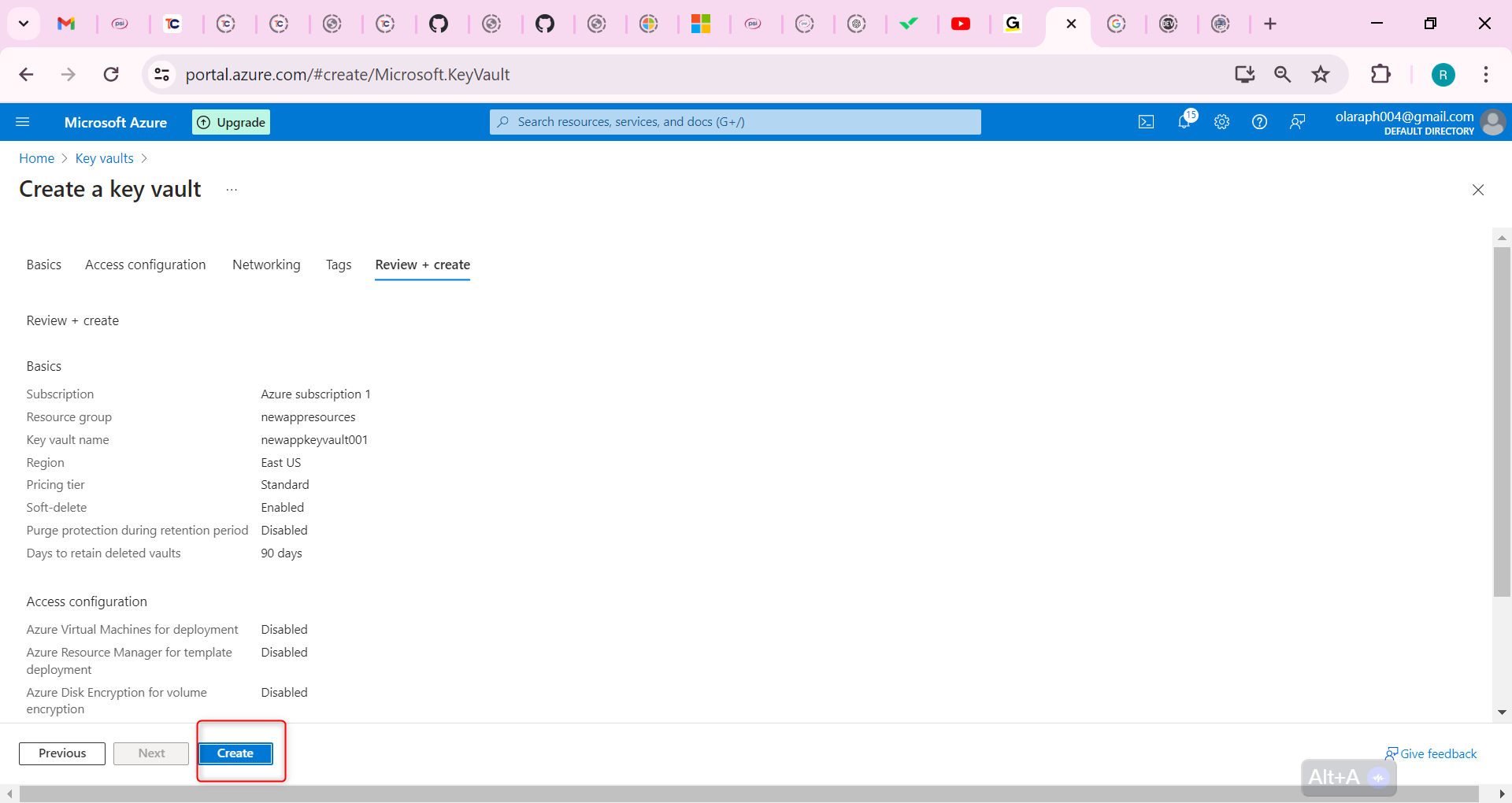
Task: Open the Chrome three-dot menu
Action: coord(1486,74)
